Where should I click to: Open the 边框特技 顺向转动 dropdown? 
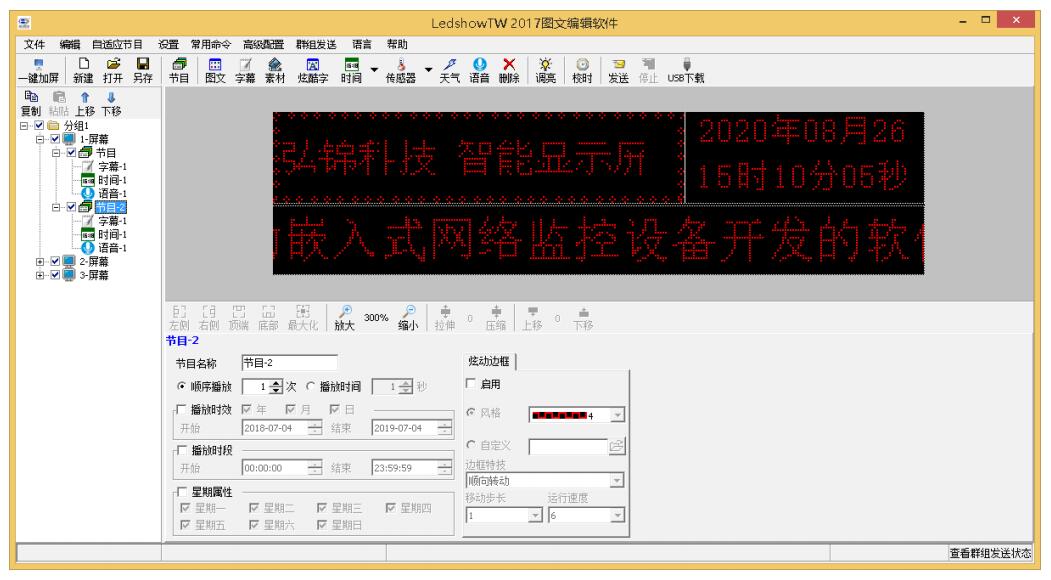tap(617, 481)
